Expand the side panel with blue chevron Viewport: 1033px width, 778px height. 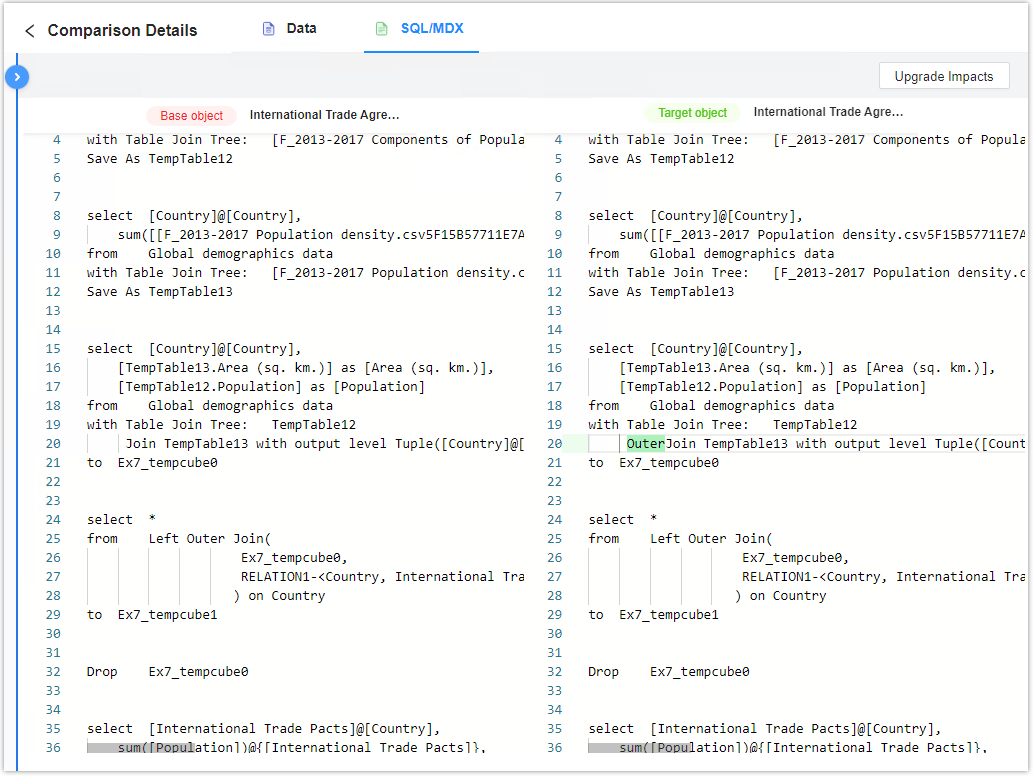17,76
